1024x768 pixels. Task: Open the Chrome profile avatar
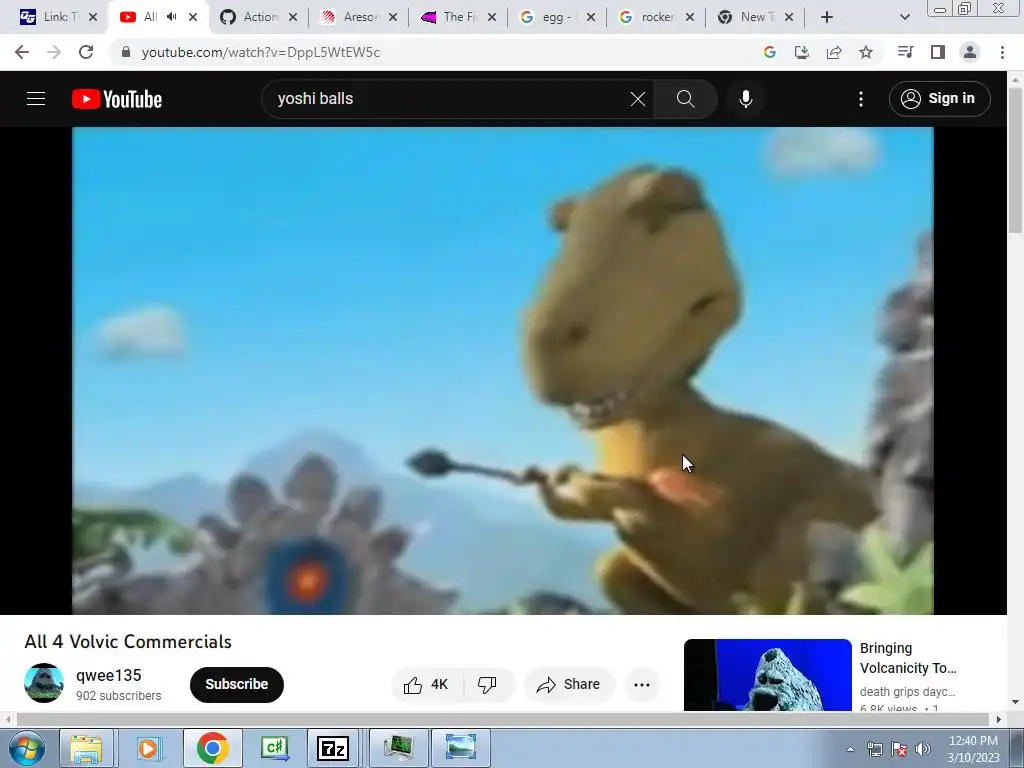(x=970, y=52)
